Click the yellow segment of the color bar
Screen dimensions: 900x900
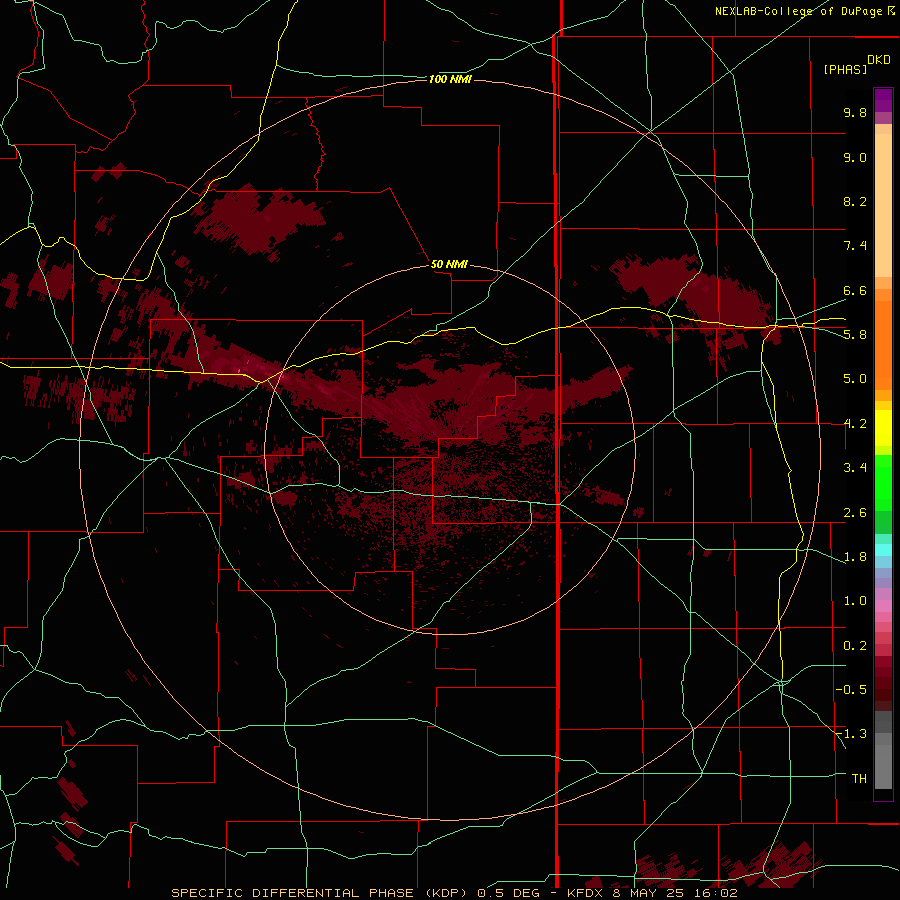point(883,428)
